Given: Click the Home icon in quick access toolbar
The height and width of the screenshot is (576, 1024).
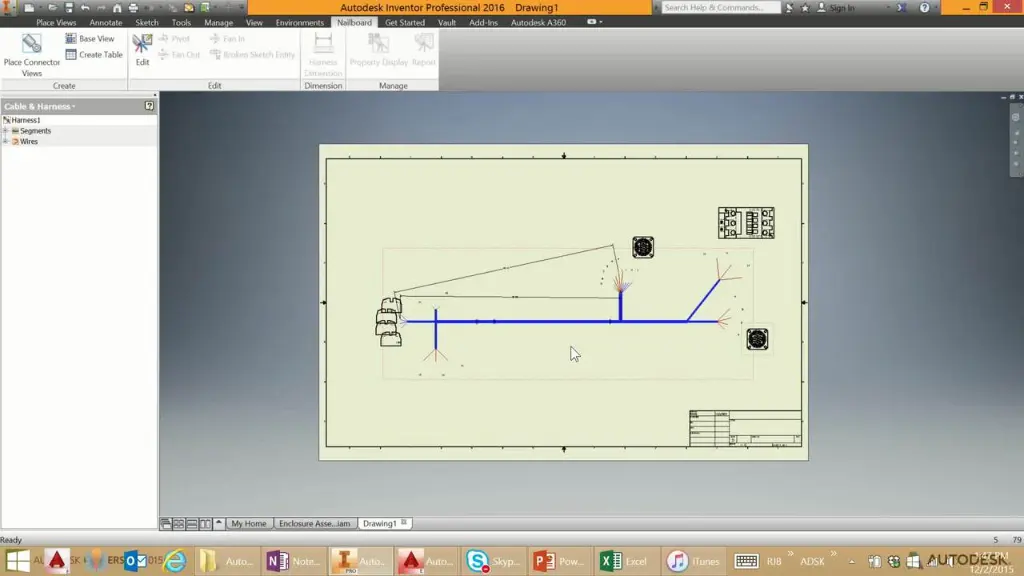Looking at the screenshot, I should (x=117, y=8).
